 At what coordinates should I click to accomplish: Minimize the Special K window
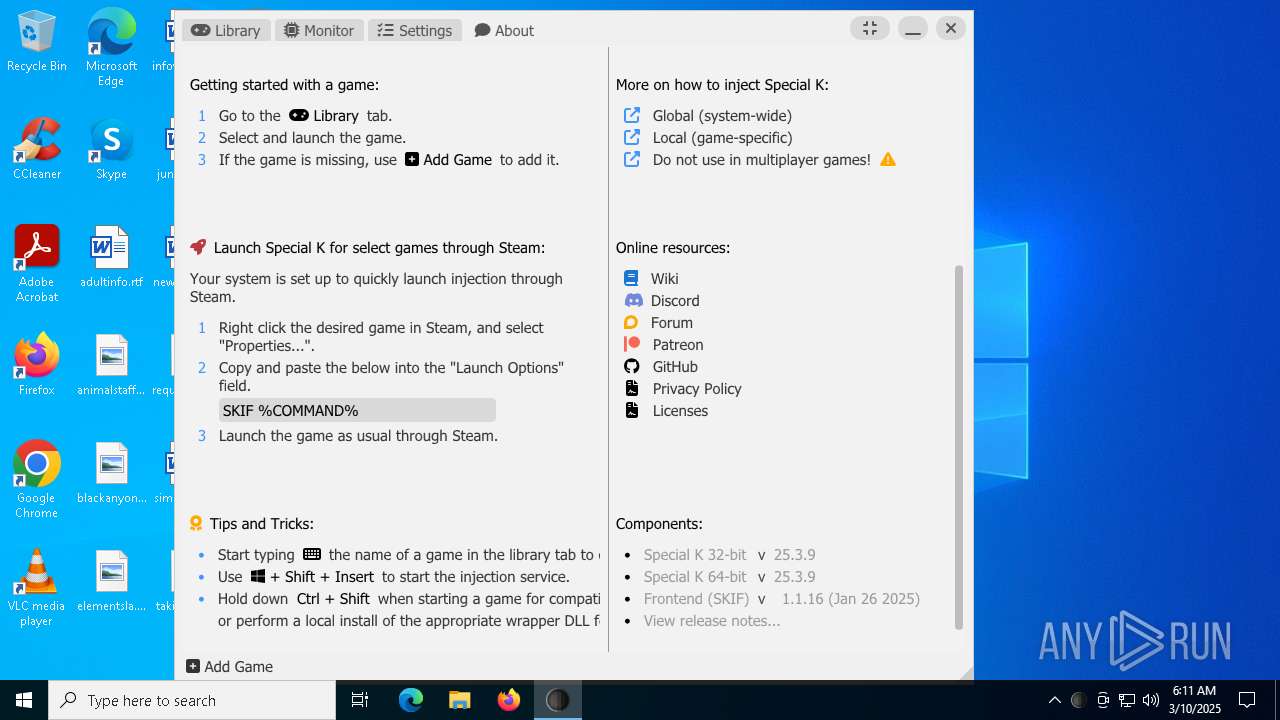tap(912, 29)
